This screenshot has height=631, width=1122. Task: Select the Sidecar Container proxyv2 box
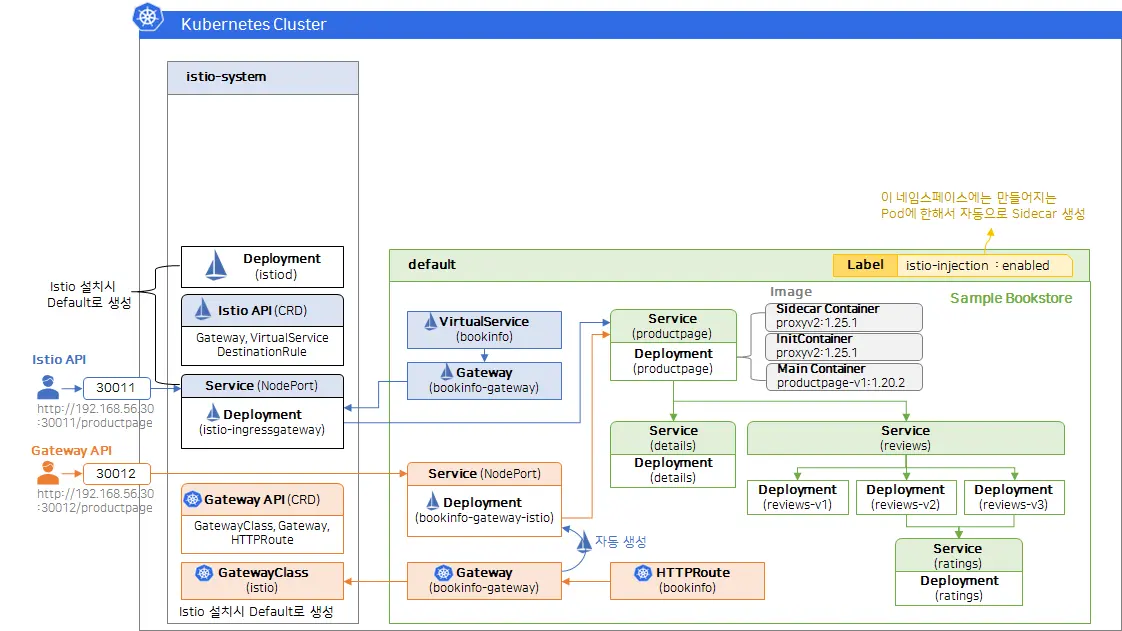843,316
